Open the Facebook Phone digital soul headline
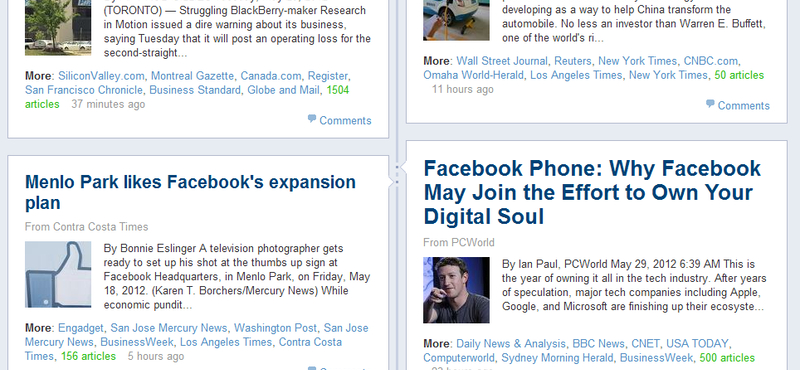Screen dimensions: 800x370 pyautogui.click(x=592, y=192)
